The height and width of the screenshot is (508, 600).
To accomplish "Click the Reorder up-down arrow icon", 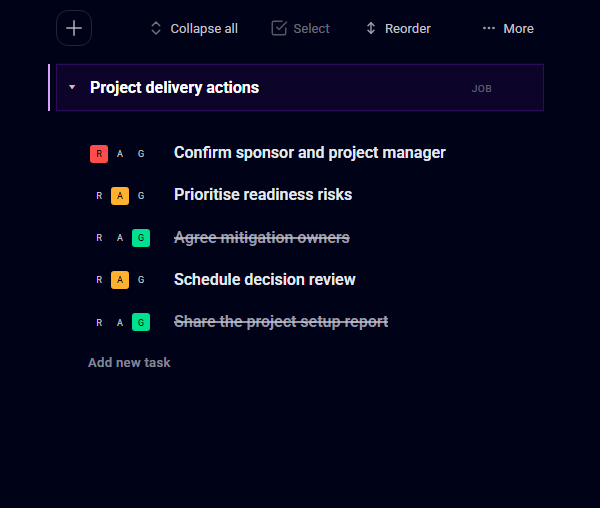I will click(x=371, y=28).
